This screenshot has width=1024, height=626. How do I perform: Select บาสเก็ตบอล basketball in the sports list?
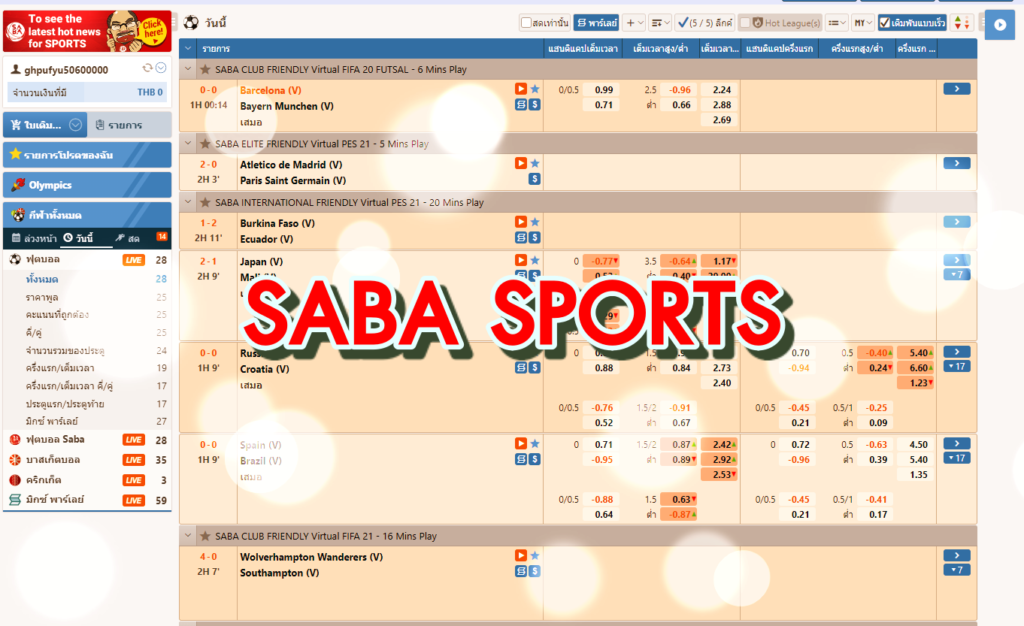coord(52,460)
